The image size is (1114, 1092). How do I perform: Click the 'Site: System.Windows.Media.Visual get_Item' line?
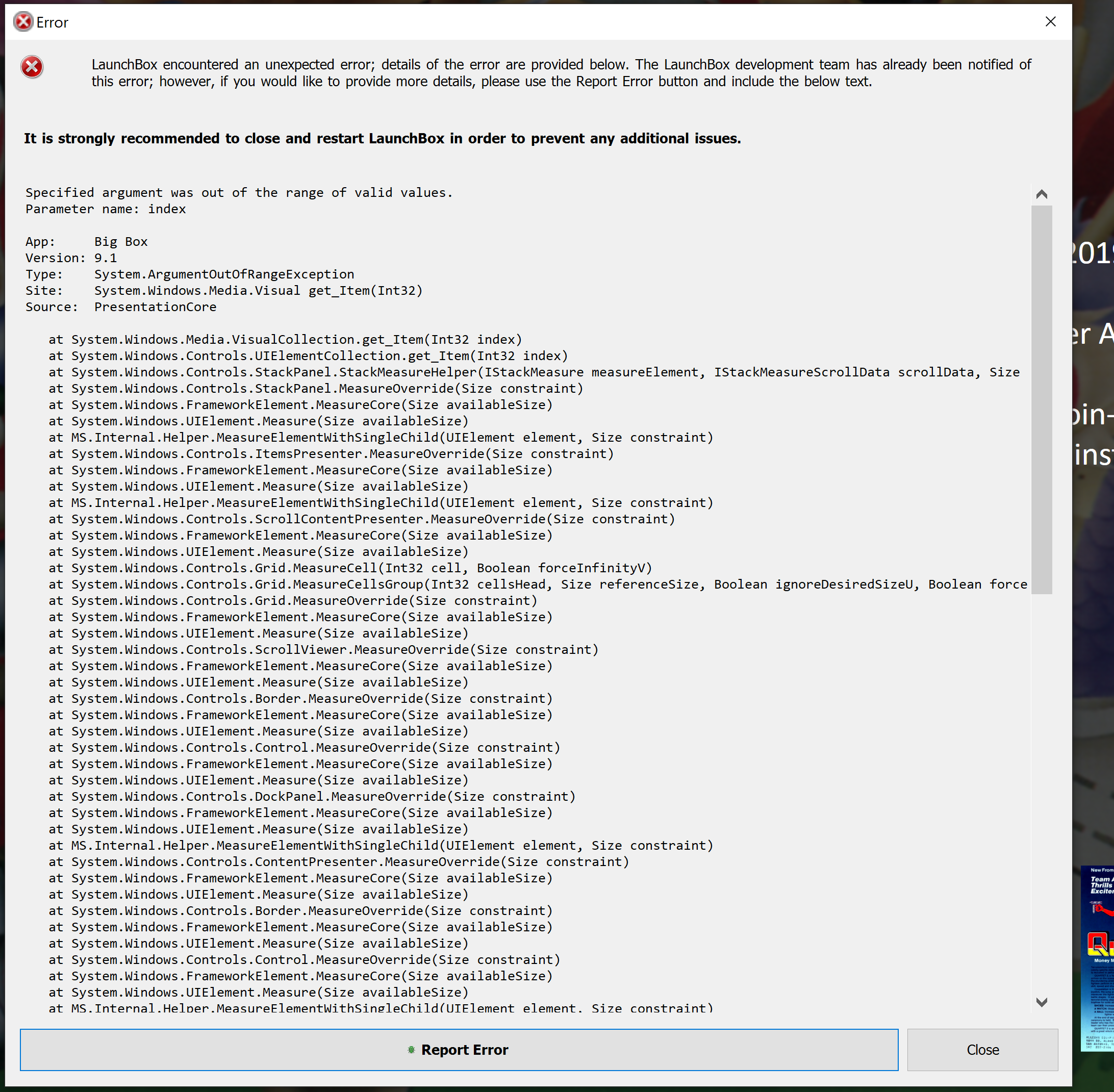(x=224, y=291)
